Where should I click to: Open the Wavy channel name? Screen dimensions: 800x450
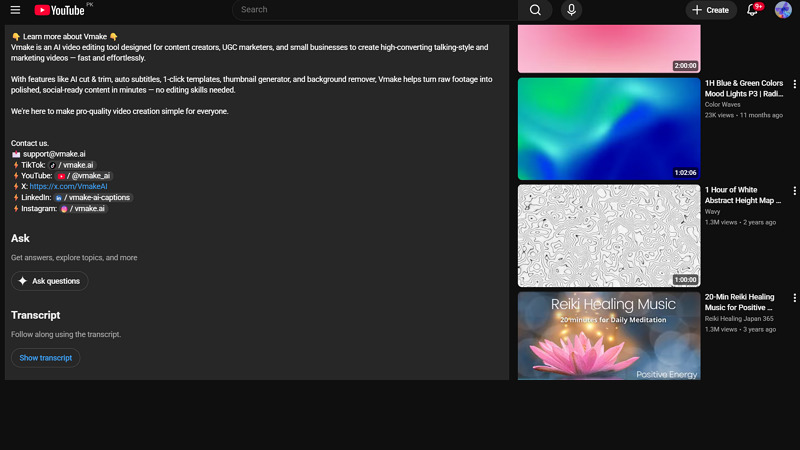pyautogui.click(x=712, y=212)
